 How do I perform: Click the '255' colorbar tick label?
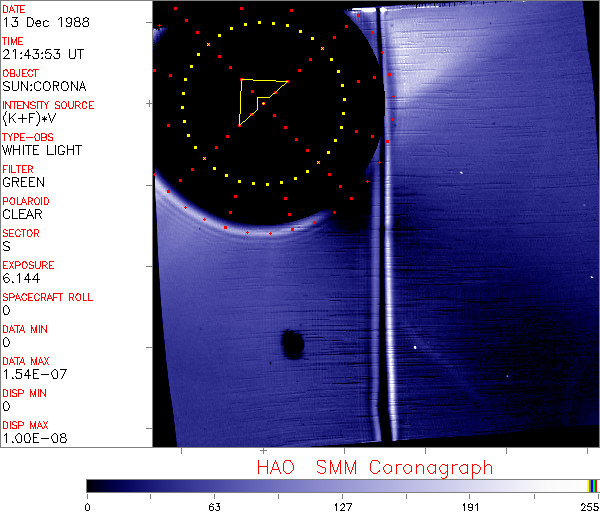coord(590,506)
